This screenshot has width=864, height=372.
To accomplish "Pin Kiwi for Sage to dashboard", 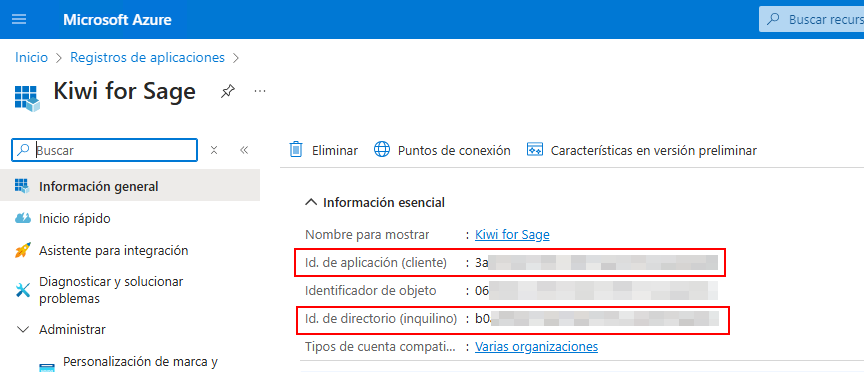I will click(x=228, y=91).
